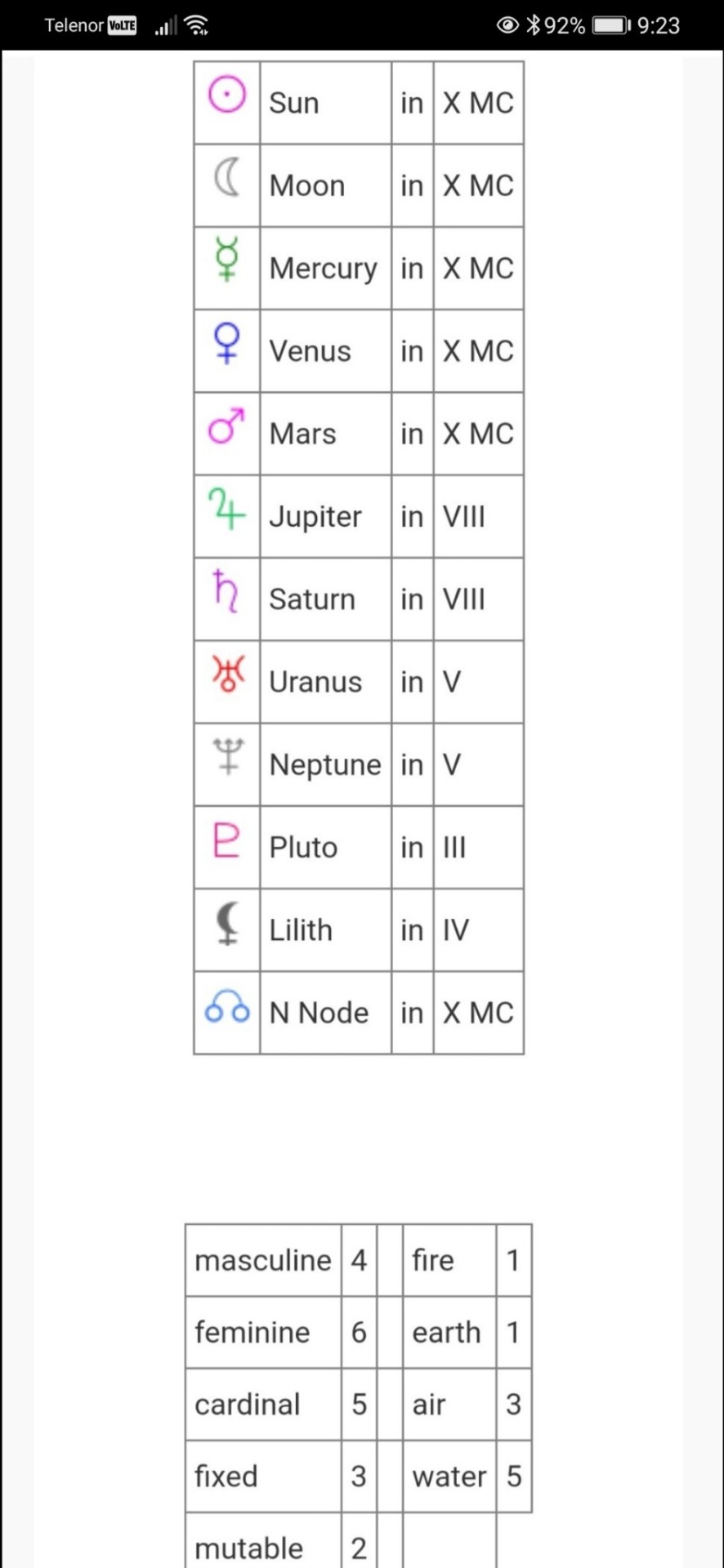Image resolution: width=724 pixels, height=1568 pixels.
Task: Tap the green Jupiter glyph
Action: click(226, 507)
